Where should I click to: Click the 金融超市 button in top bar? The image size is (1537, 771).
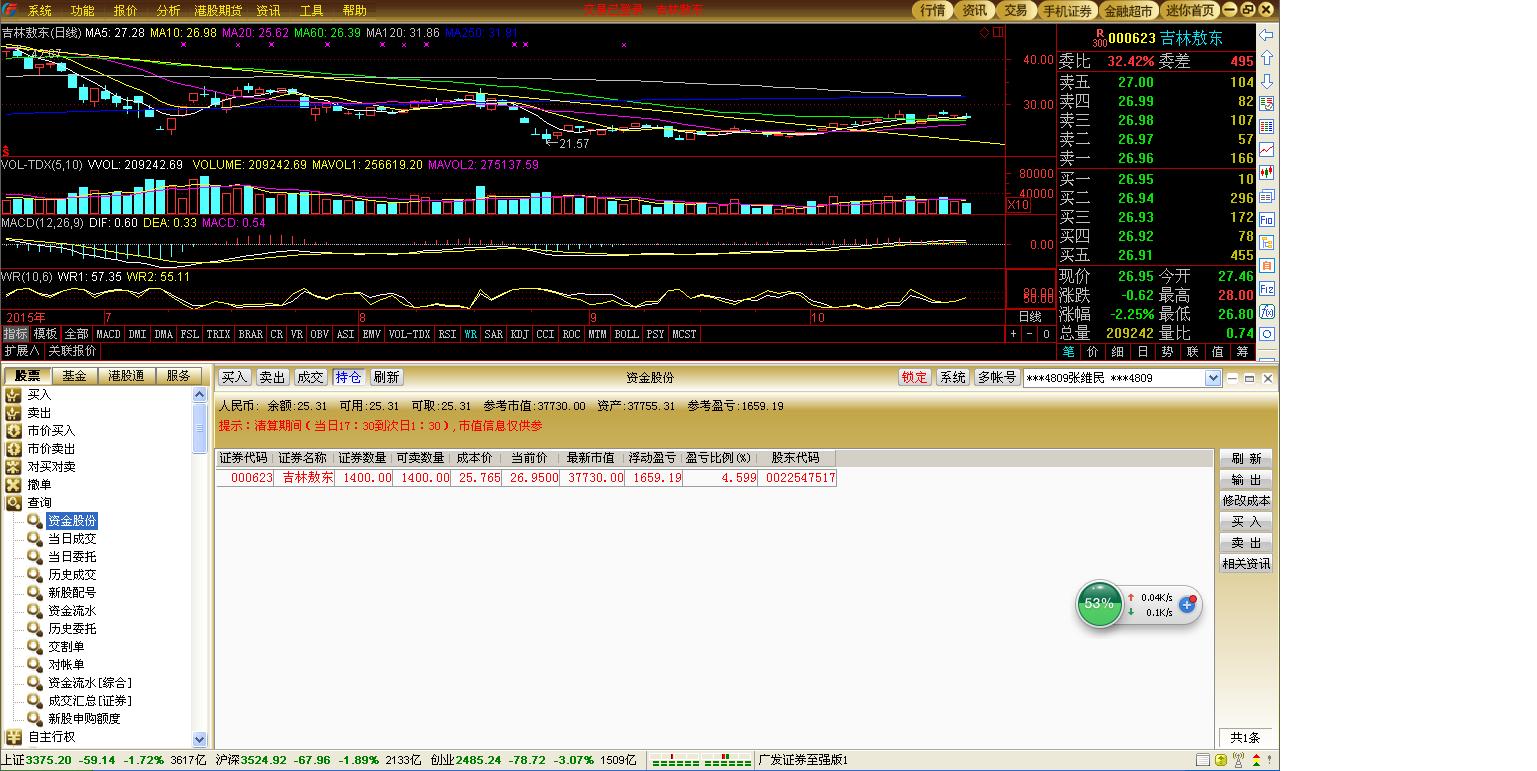pyautogui.click(x=1128, y=10)
